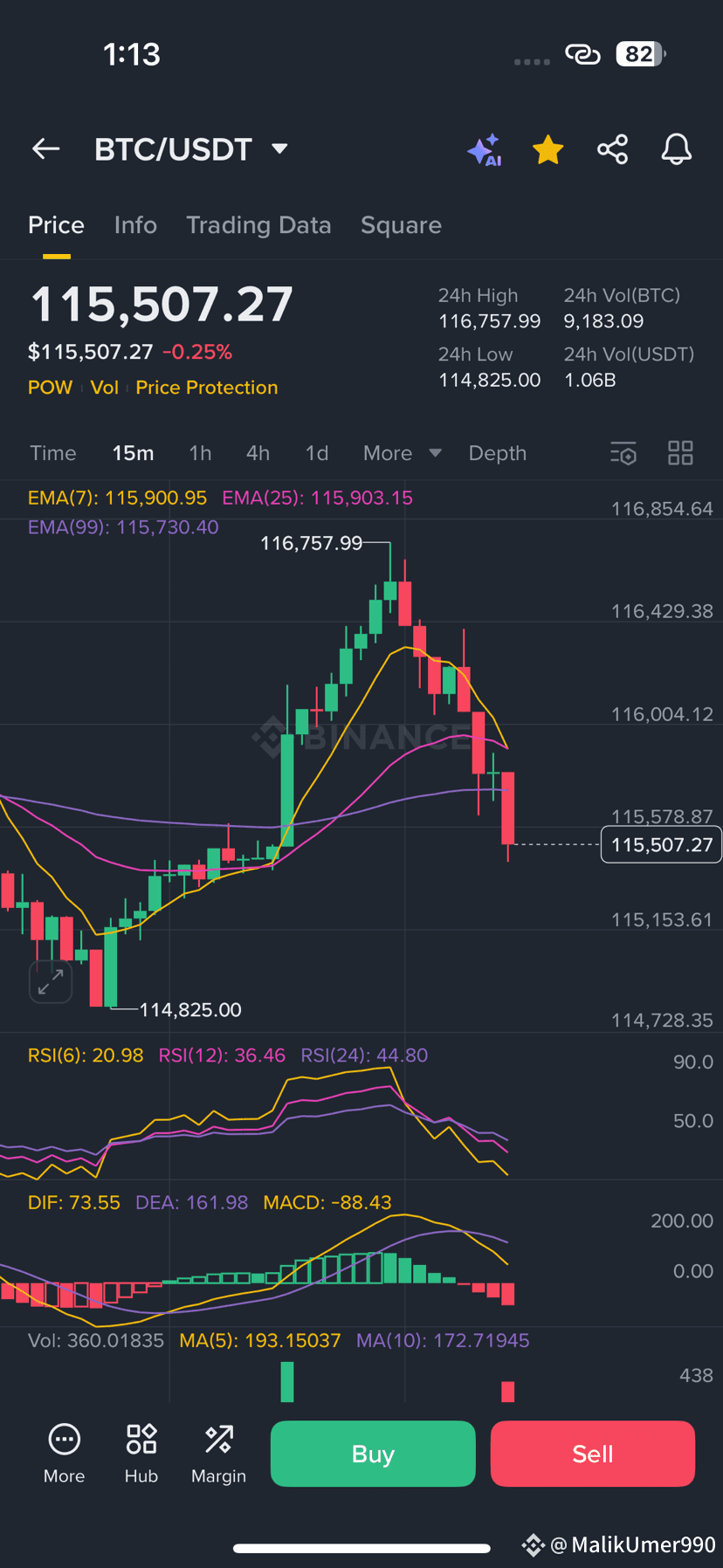Tap the MACD: -88.43 label
Image resolution: width=723 pixels, height=1568 pixels.
[x=327, y=1202]
